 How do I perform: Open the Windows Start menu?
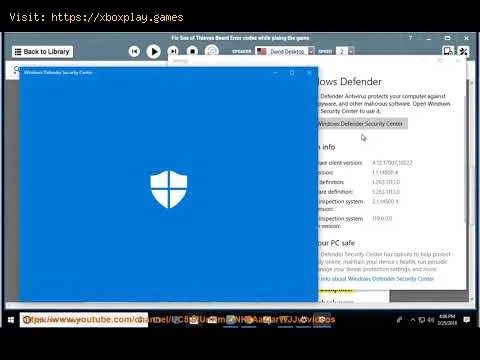point(11,320)
